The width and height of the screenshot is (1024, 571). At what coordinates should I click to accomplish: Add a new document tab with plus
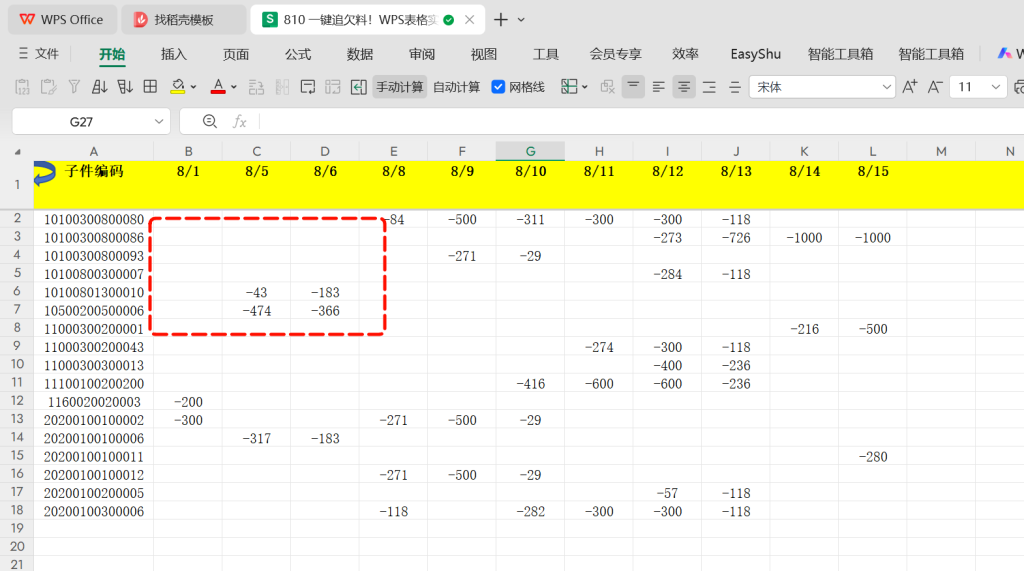pos(501,20)
